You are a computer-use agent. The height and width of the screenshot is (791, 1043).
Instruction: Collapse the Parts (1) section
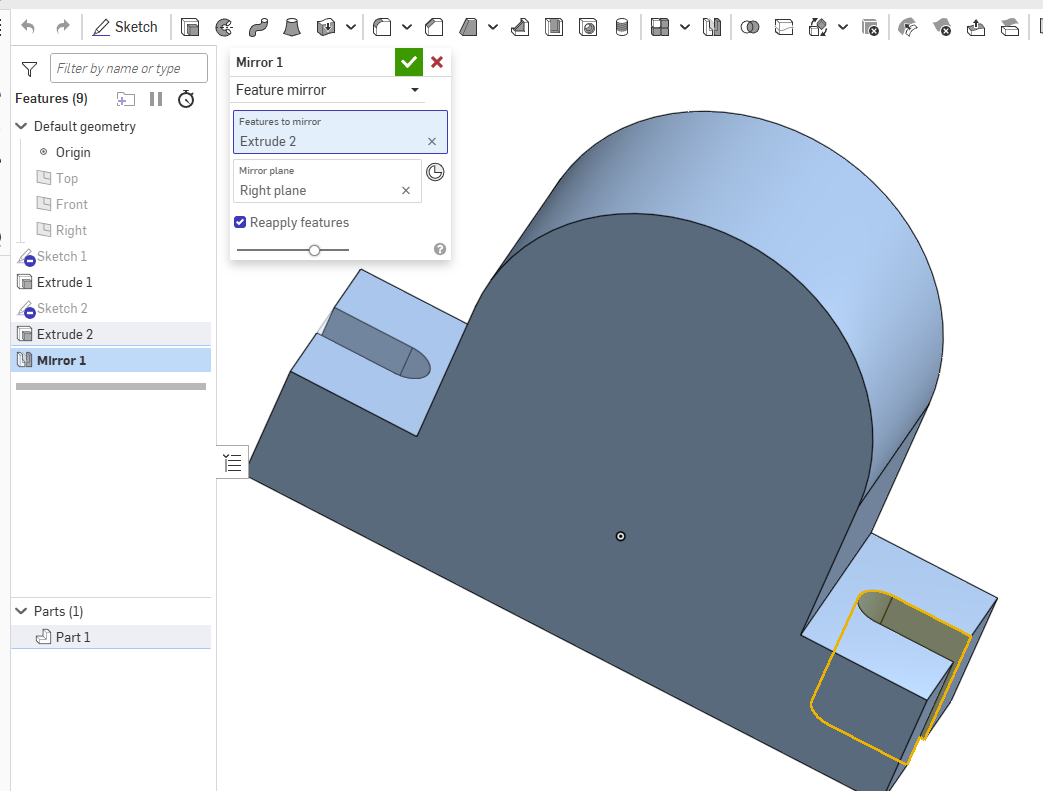[21, 611]
